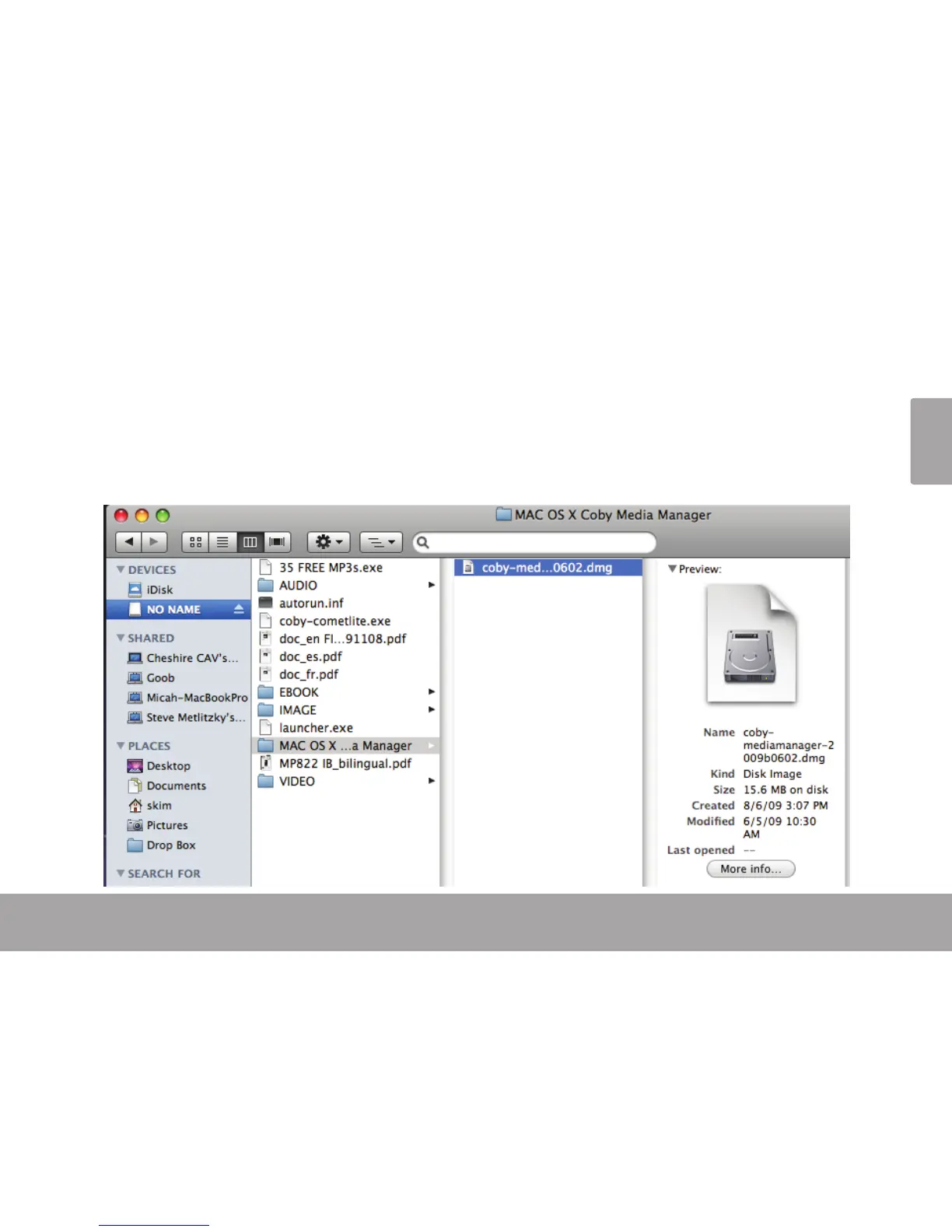Open Drop Box folder
The width and height of the screenshot is (952, 1232).
(x=179, y=845)
